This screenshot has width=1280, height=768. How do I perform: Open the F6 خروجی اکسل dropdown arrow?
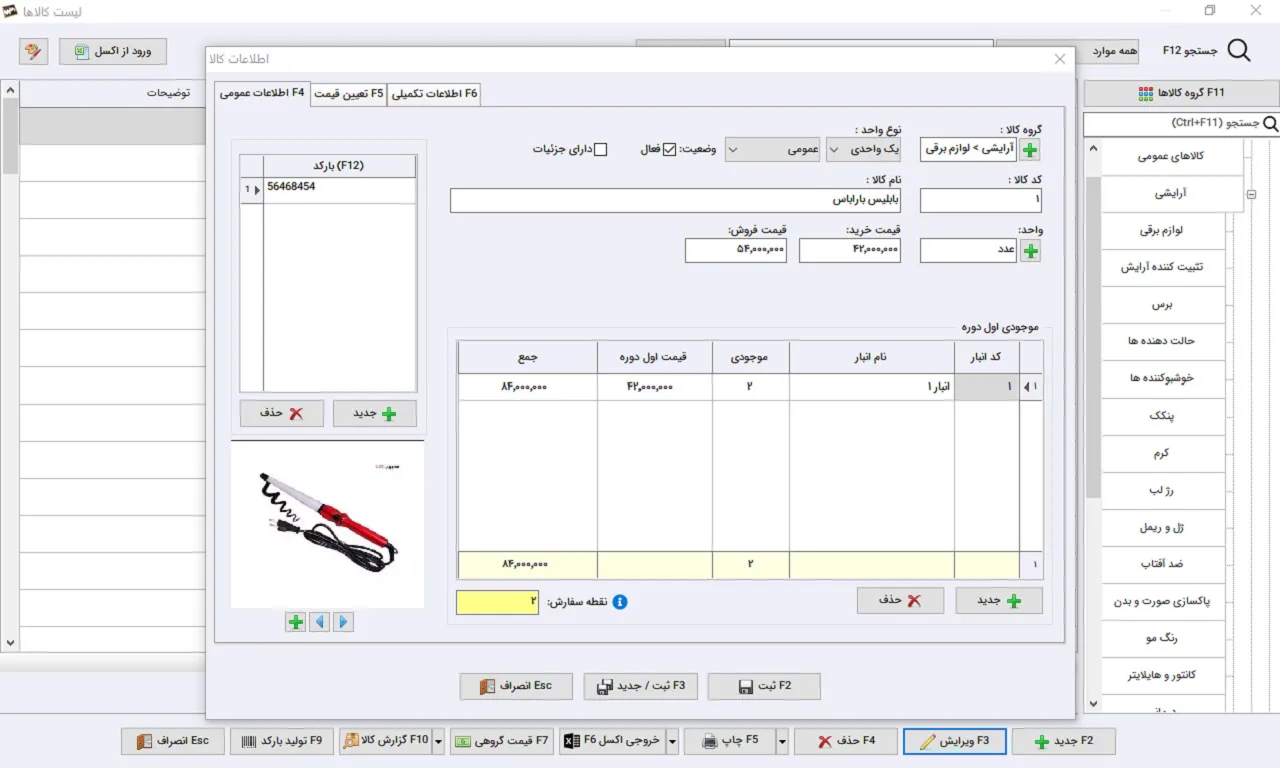672,741
